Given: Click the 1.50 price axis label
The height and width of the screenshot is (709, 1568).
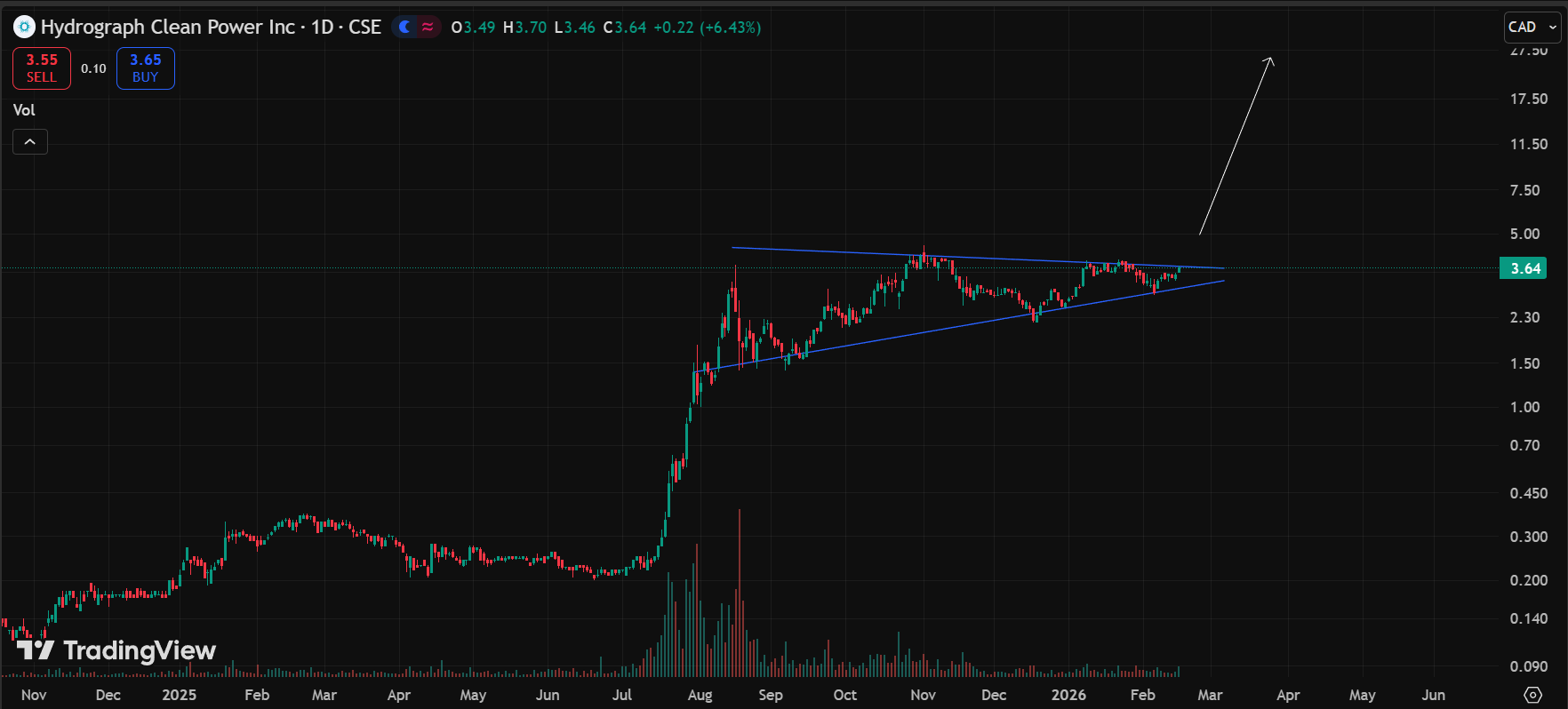Looking at the screenshot, I should click(x=1525, y=363).
